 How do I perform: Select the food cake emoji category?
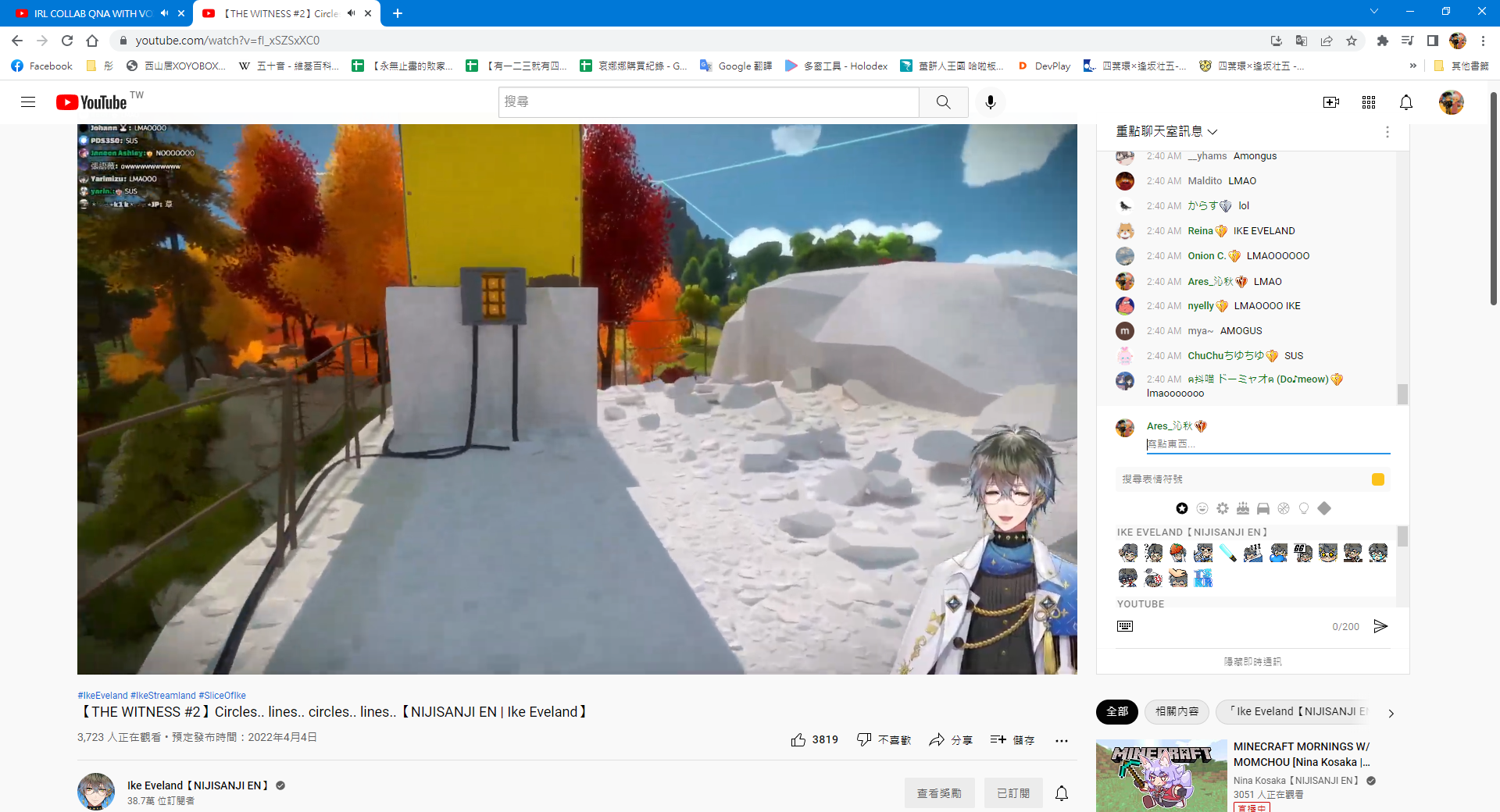point(1243,508)
